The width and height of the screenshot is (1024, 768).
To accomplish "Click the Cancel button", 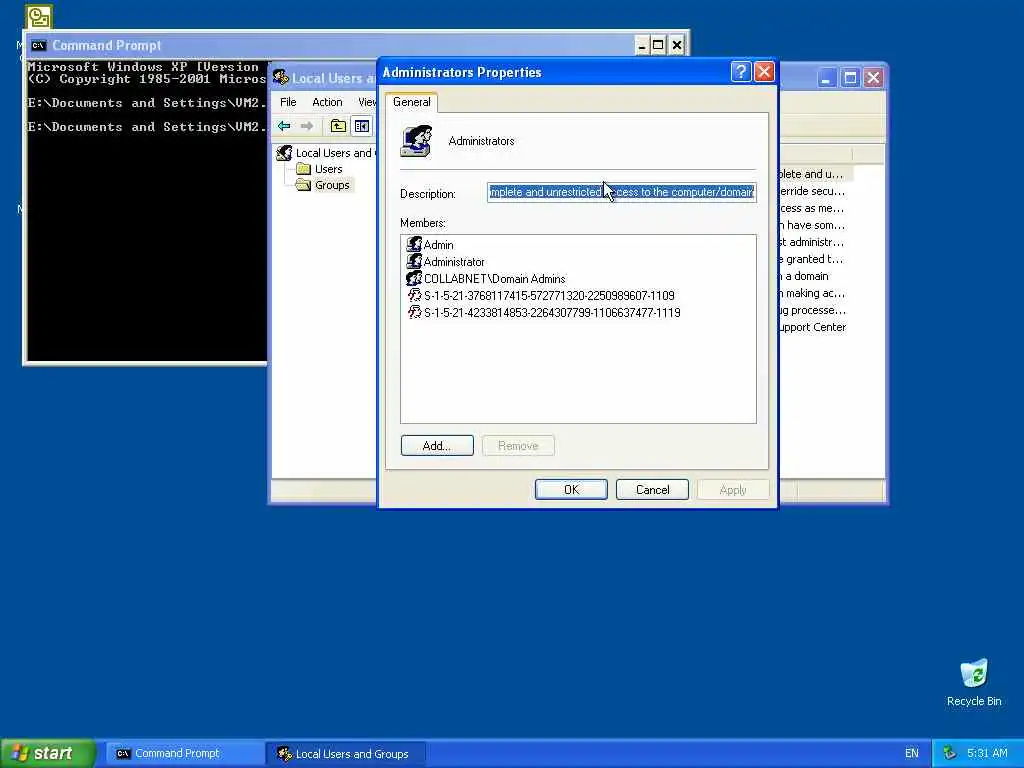I will [x=652, y=489].
